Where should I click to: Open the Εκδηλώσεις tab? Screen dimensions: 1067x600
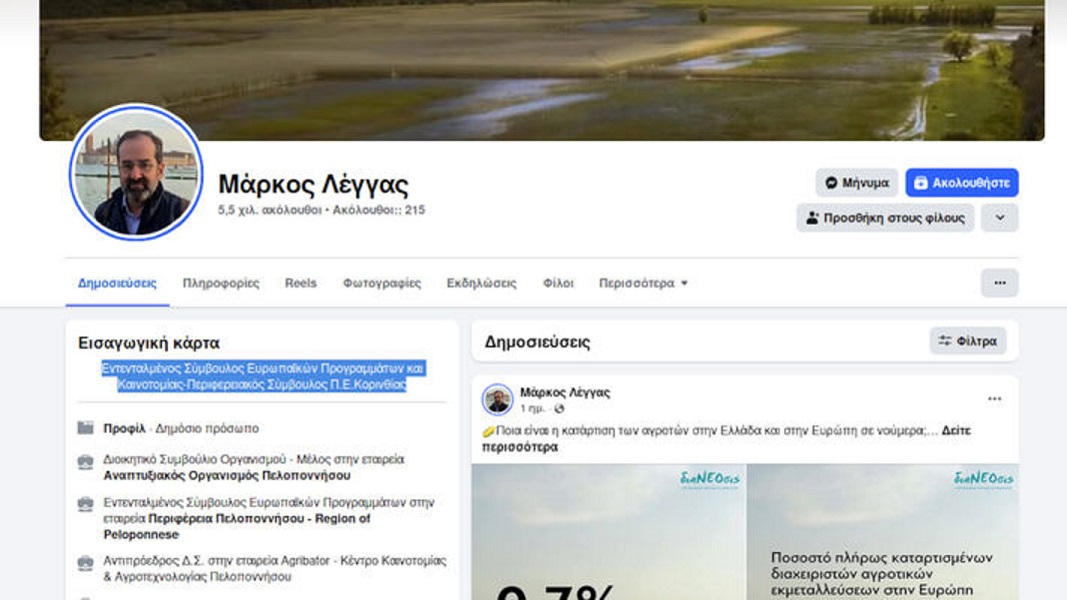[x=481, y=283]
